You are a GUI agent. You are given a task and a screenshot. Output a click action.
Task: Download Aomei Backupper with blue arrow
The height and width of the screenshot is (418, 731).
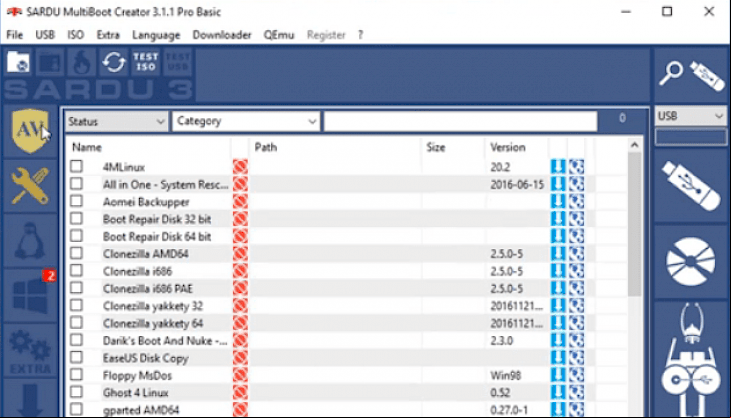[558, 202]
